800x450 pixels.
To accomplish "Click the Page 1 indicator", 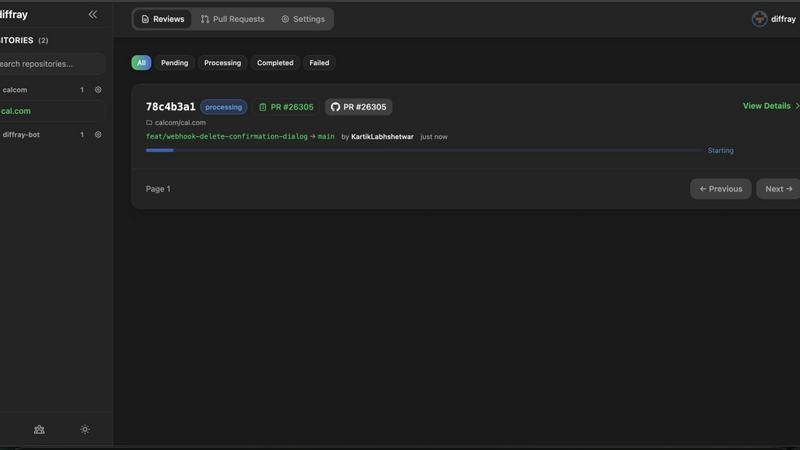I will coord(158,189).
